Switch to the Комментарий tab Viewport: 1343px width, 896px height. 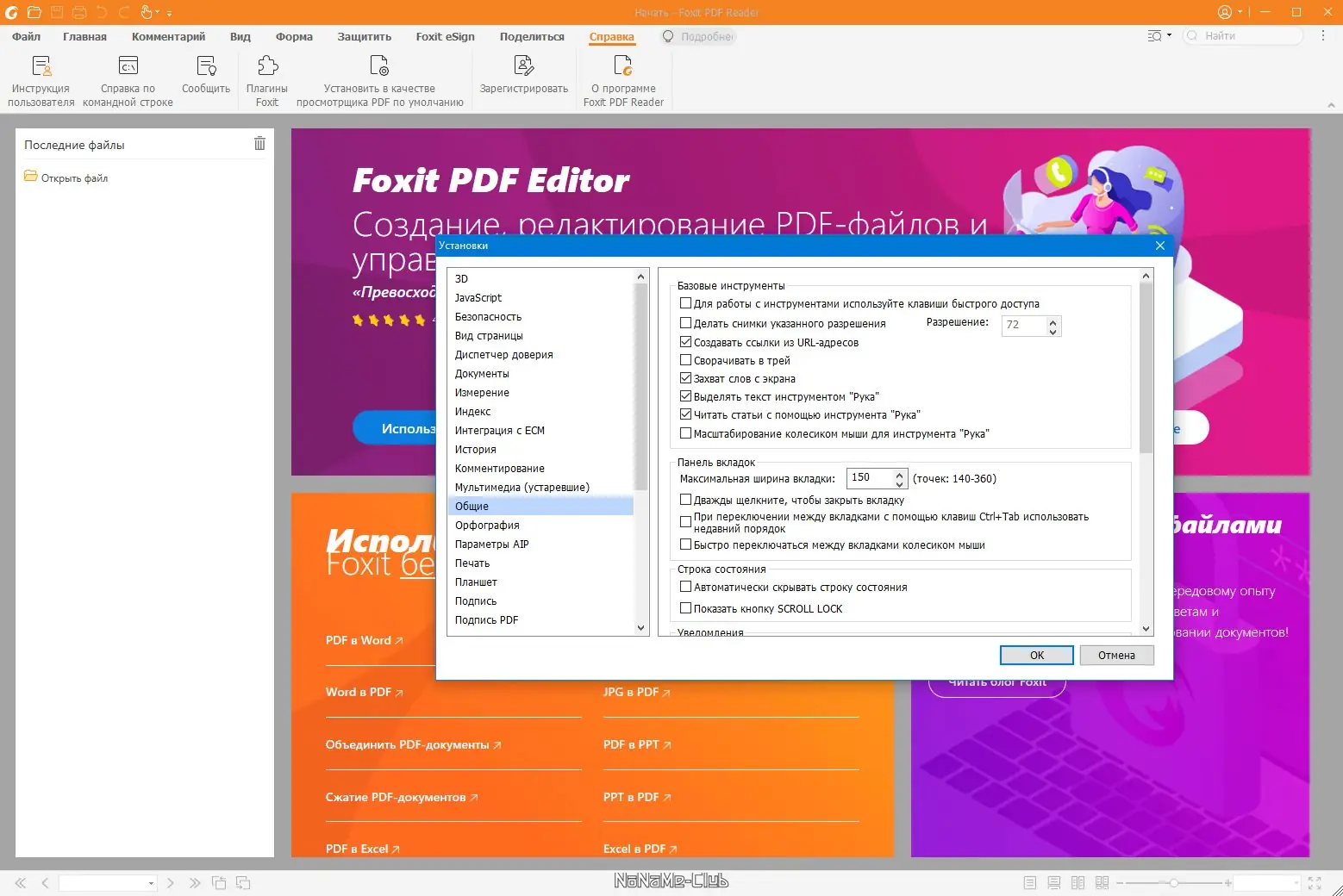[168, 37]
